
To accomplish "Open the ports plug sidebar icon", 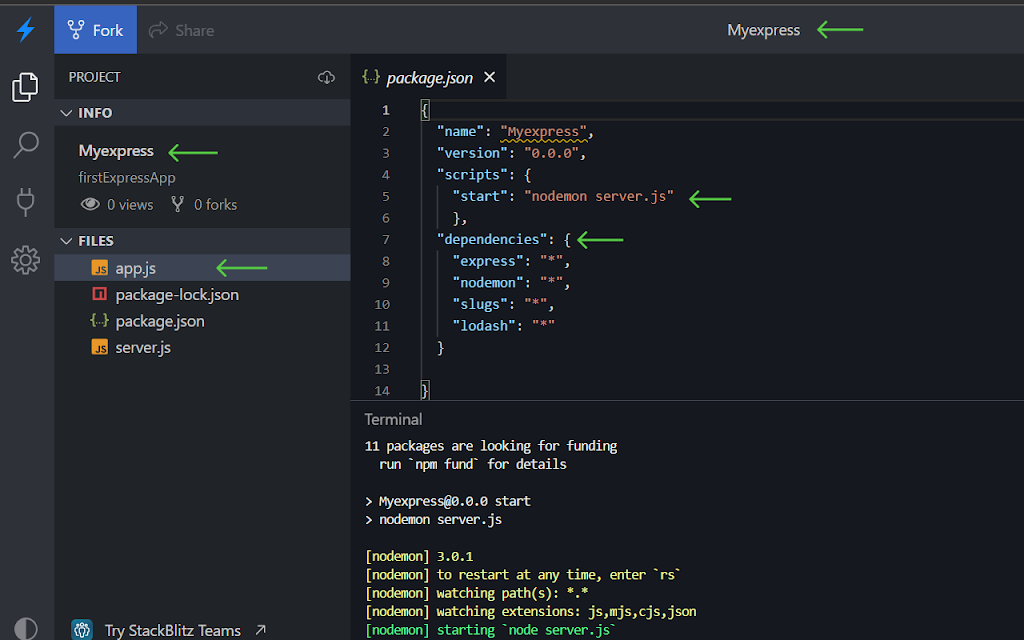I will click(25, 202).
